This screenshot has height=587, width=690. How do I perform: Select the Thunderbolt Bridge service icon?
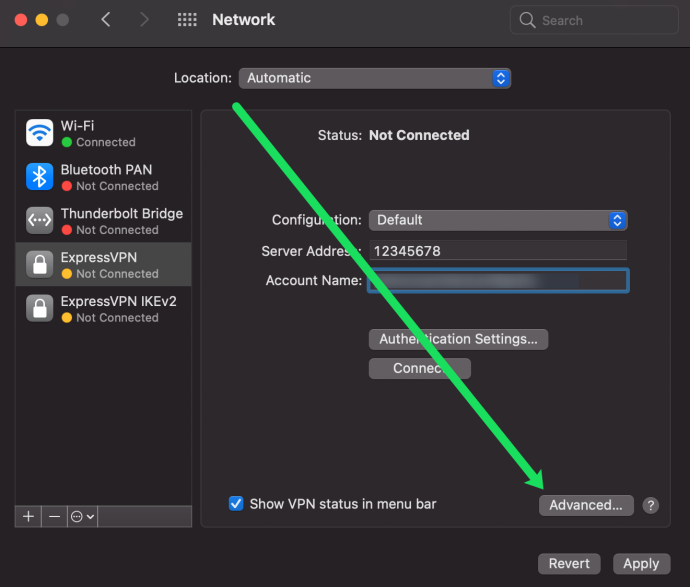40,220
